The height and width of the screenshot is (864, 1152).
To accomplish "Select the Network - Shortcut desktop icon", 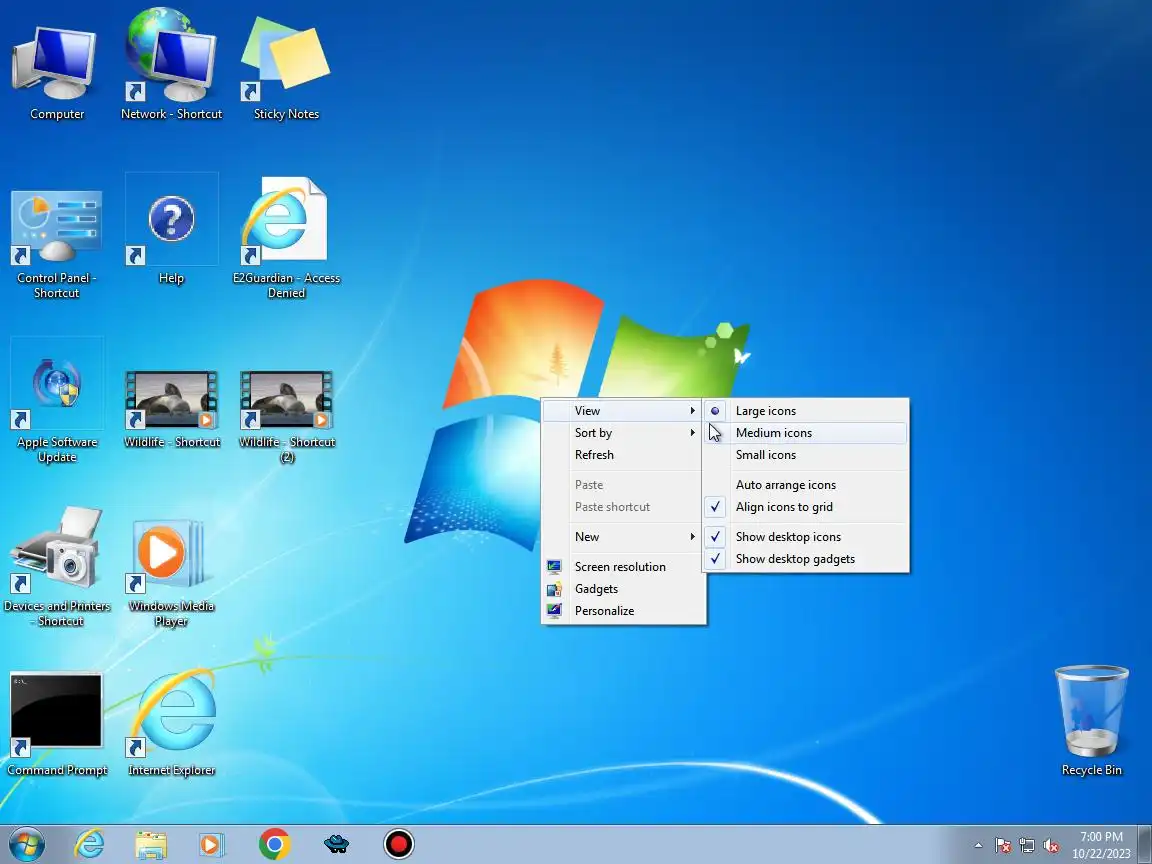I will pos(171,66).
